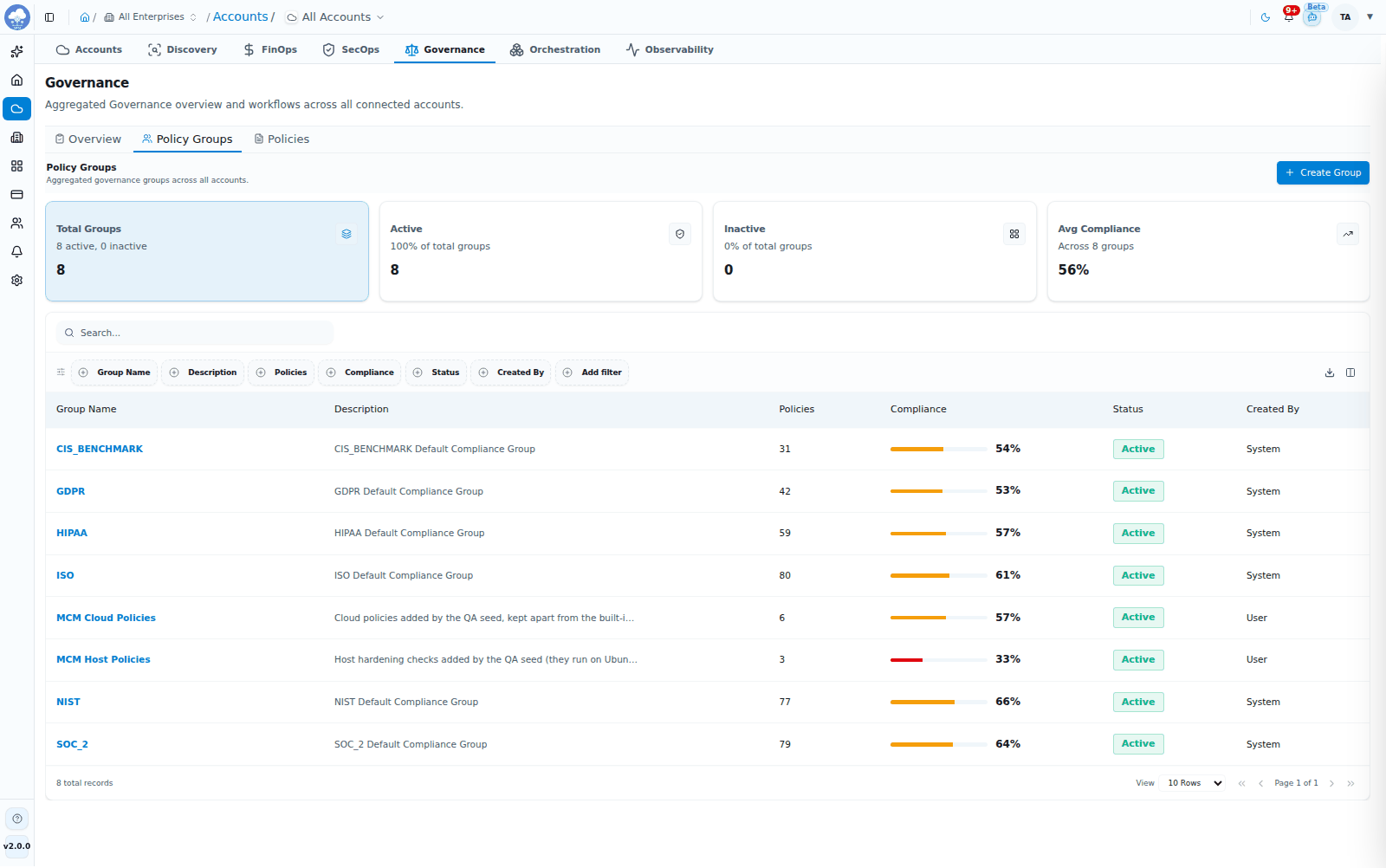This screenshot has height=868, width=1386.
Task: Open the Observability tab
Action: pyautogui.click(x=670, y=50)
